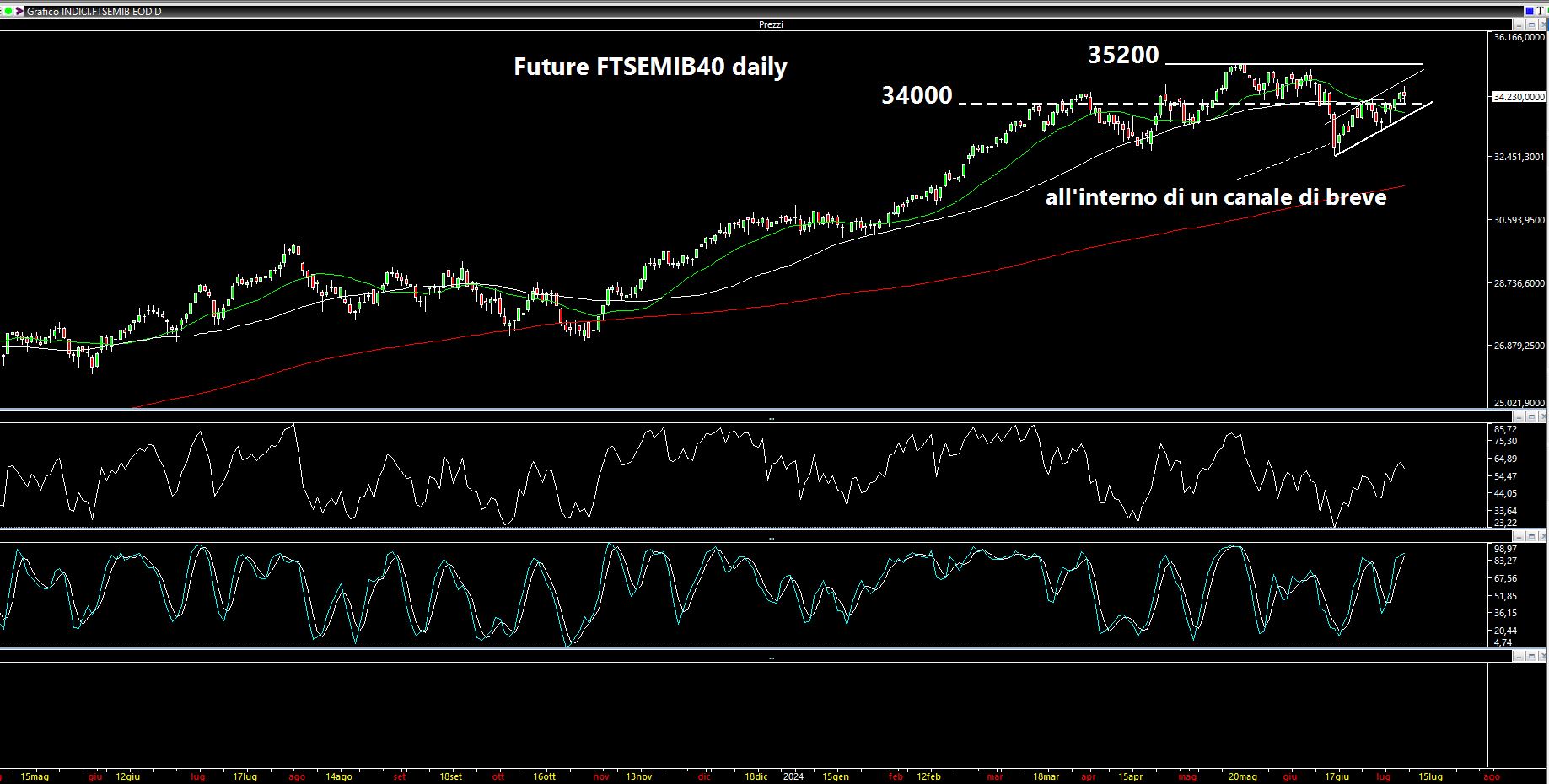Click the Prezzi panel title
The image size is (1549, 784).
tap(771, 24)
